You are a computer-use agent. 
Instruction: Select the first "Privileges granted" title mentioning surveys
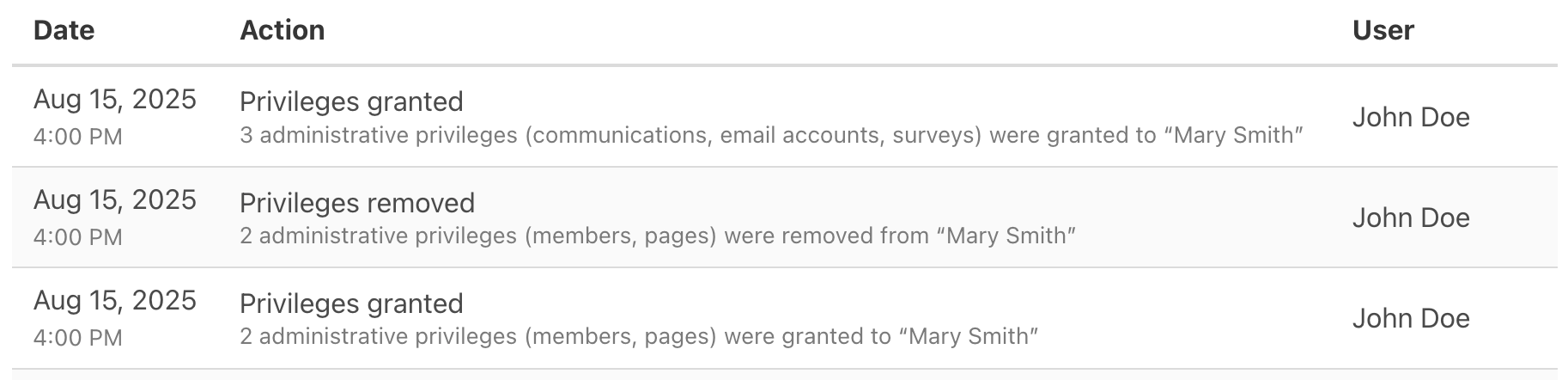pos(351,101)
